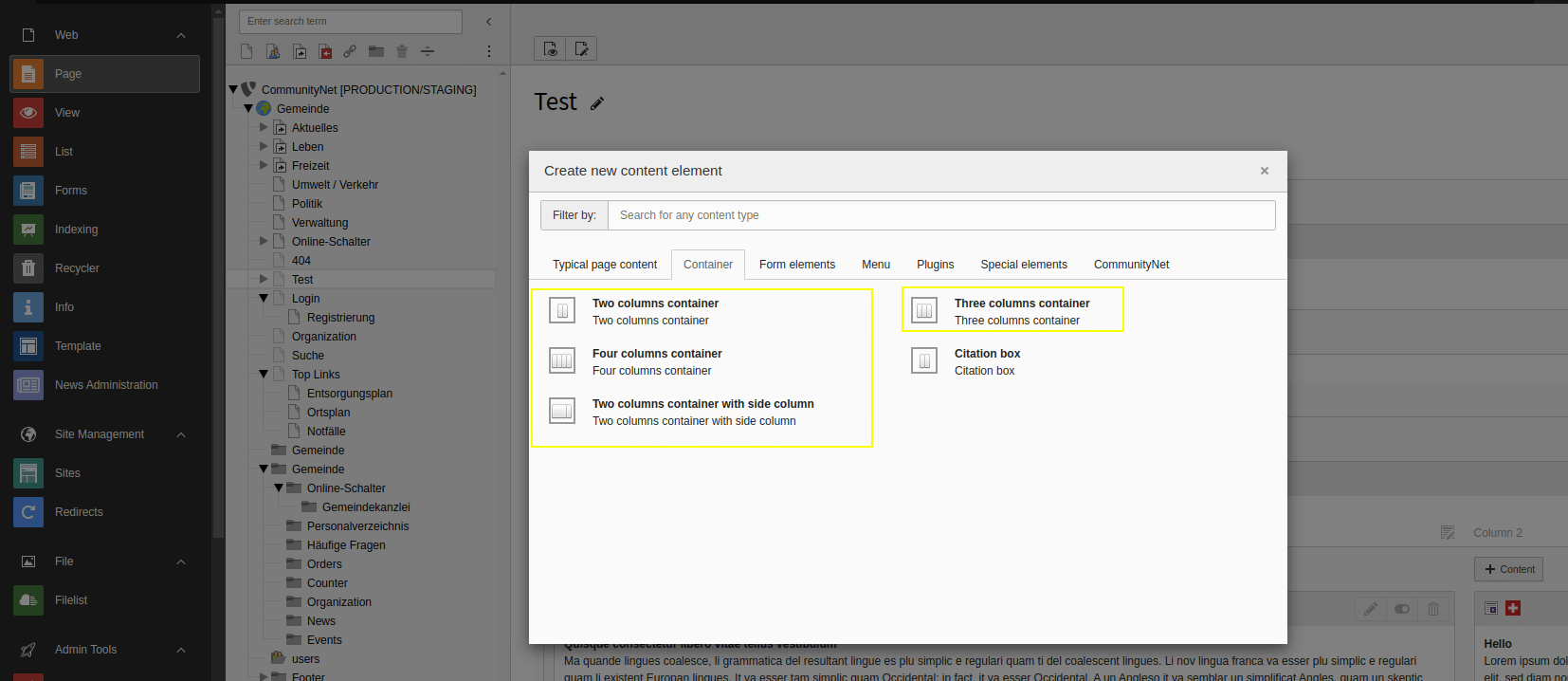Select the Citation box icon
The height and width of the screenshot is (681, 1568).
pos(924,360)
